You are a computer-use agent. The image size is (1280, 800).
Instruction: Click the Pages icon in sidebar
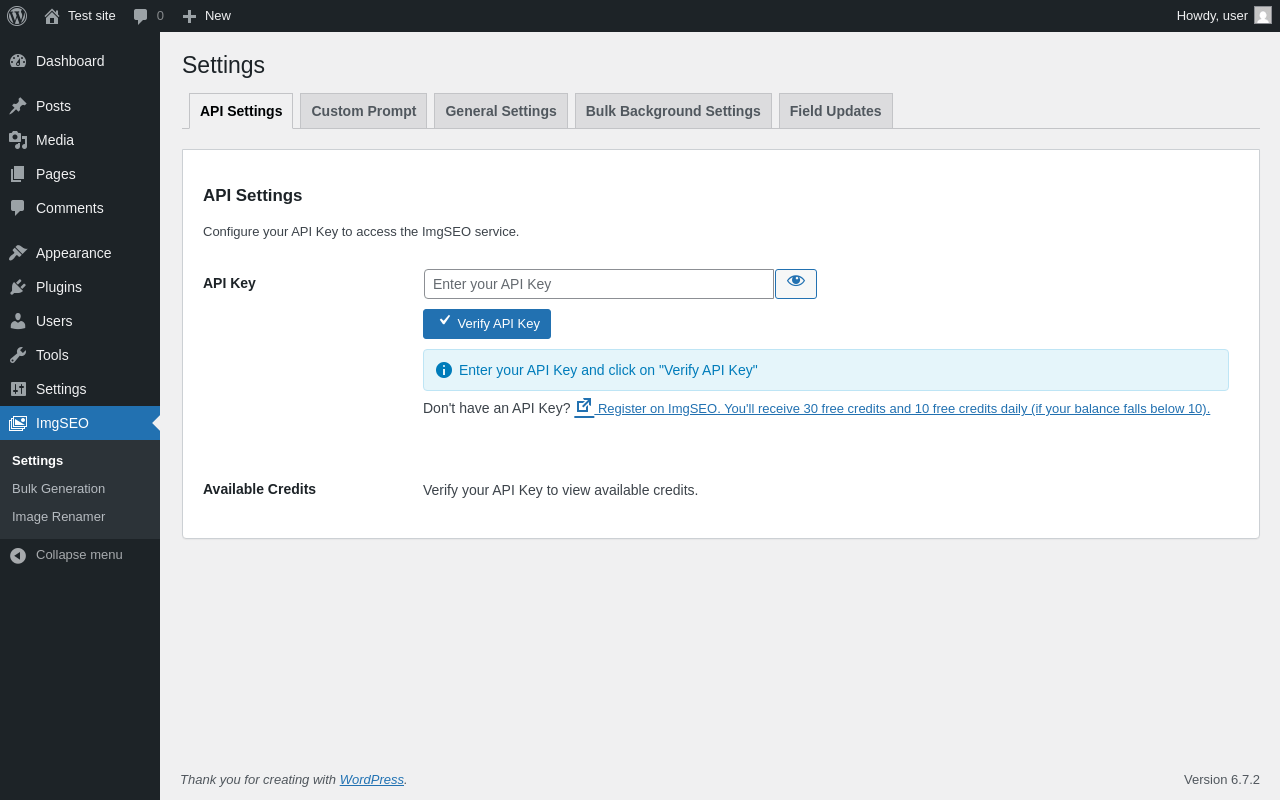tap(18, 174)
